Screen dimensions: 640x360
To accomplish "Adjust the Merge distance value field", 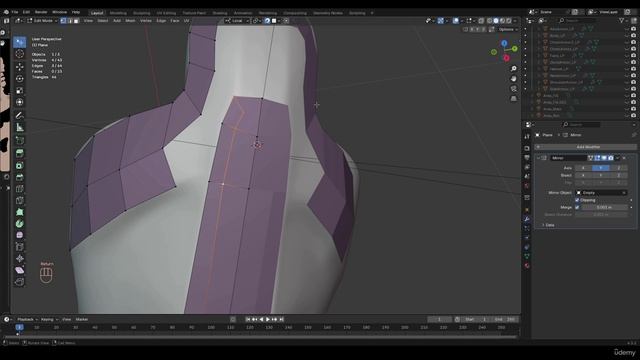I will 604,207.
